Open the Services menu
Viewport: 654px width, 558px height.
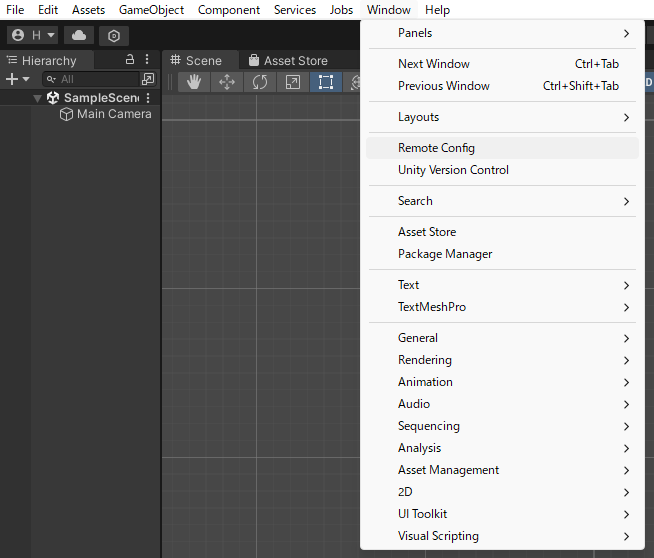(295, 10)
